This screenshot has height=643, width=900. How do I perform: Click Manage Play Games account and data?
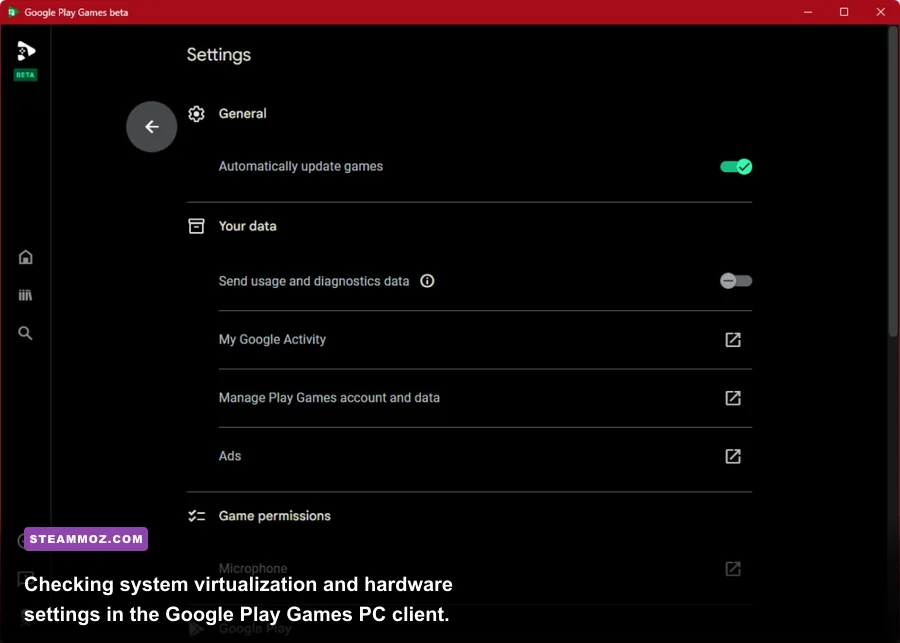pos(329,398)
